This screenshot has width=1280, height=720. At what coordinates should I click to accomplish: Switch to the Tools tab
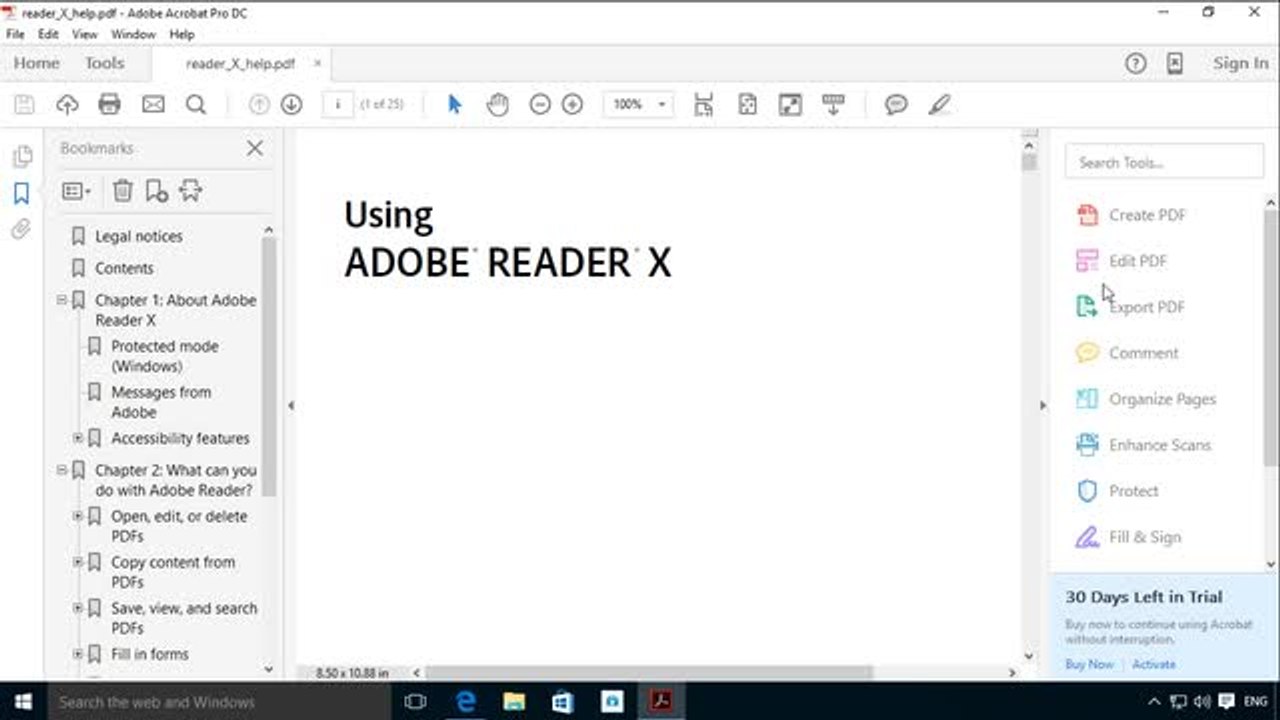tap(104, 63)
